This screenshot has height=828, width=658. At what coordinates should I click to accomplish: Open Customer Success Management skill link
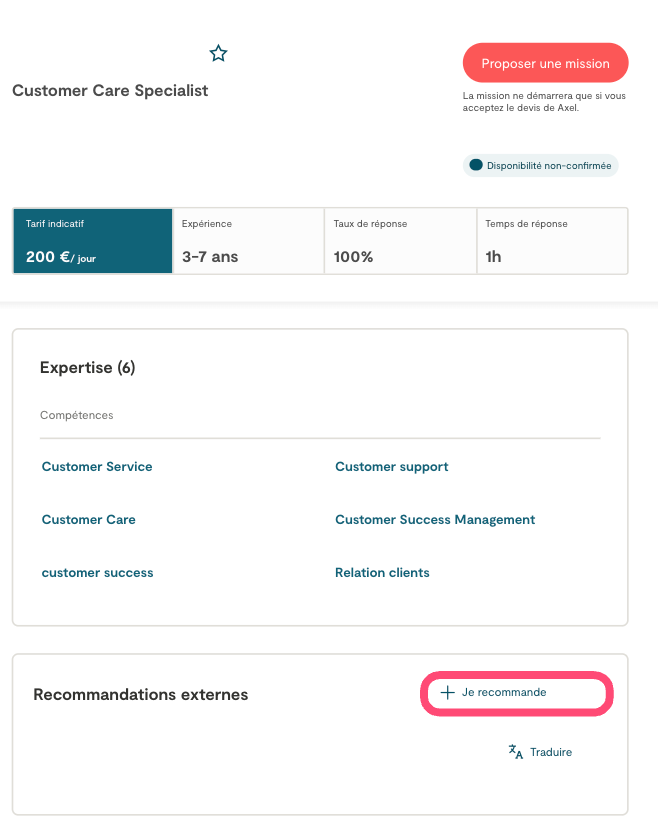(x=435, y=520)
